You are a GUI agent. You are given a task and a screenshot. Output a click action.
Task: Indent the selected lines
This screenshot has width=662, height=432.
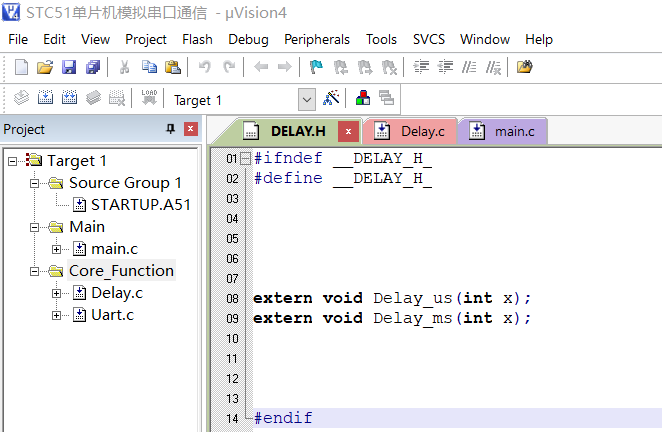(x=421, y=67)
